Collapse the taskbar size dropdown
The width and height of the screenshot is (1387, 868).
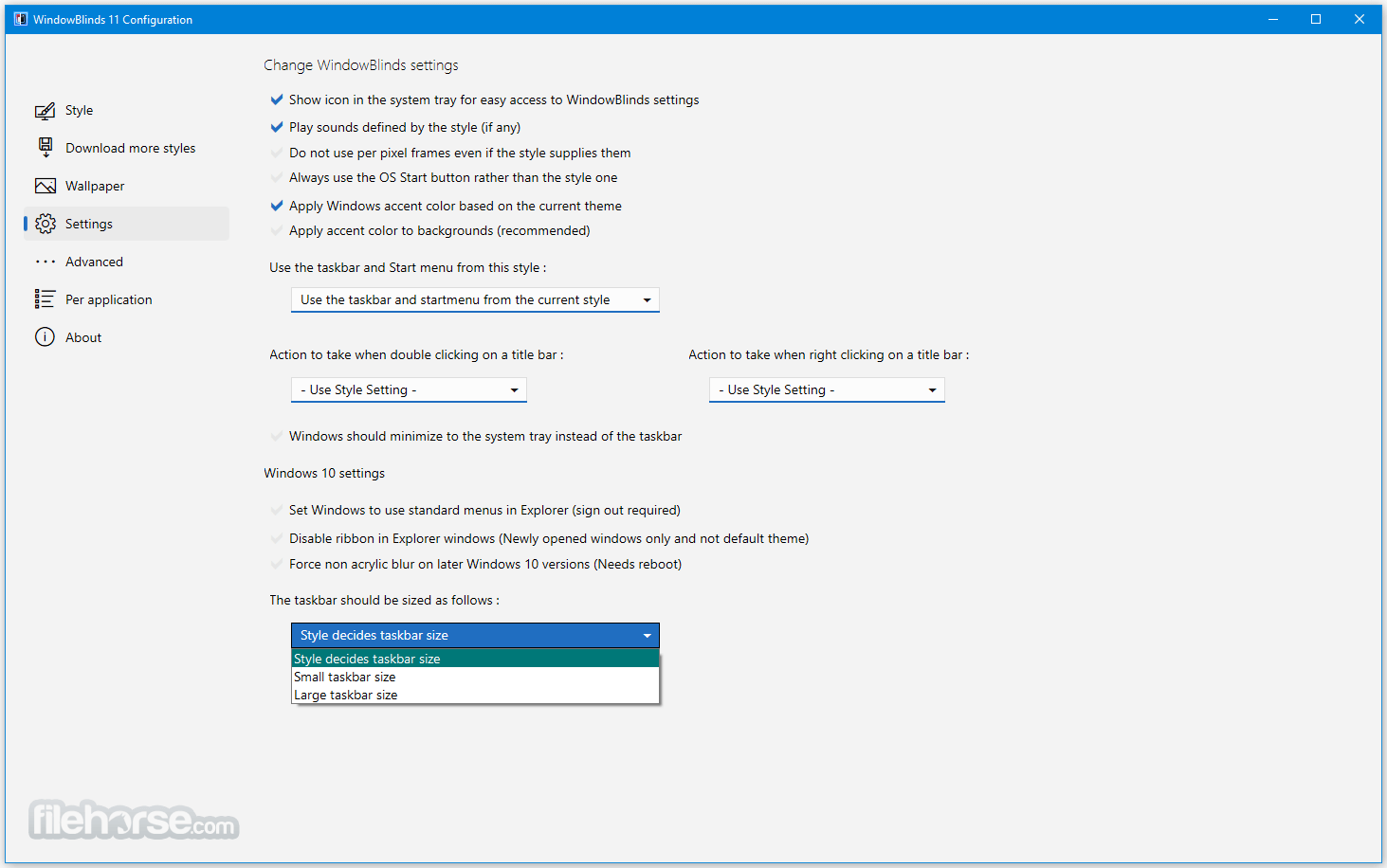pyautogui.click(x=475, y=635)
